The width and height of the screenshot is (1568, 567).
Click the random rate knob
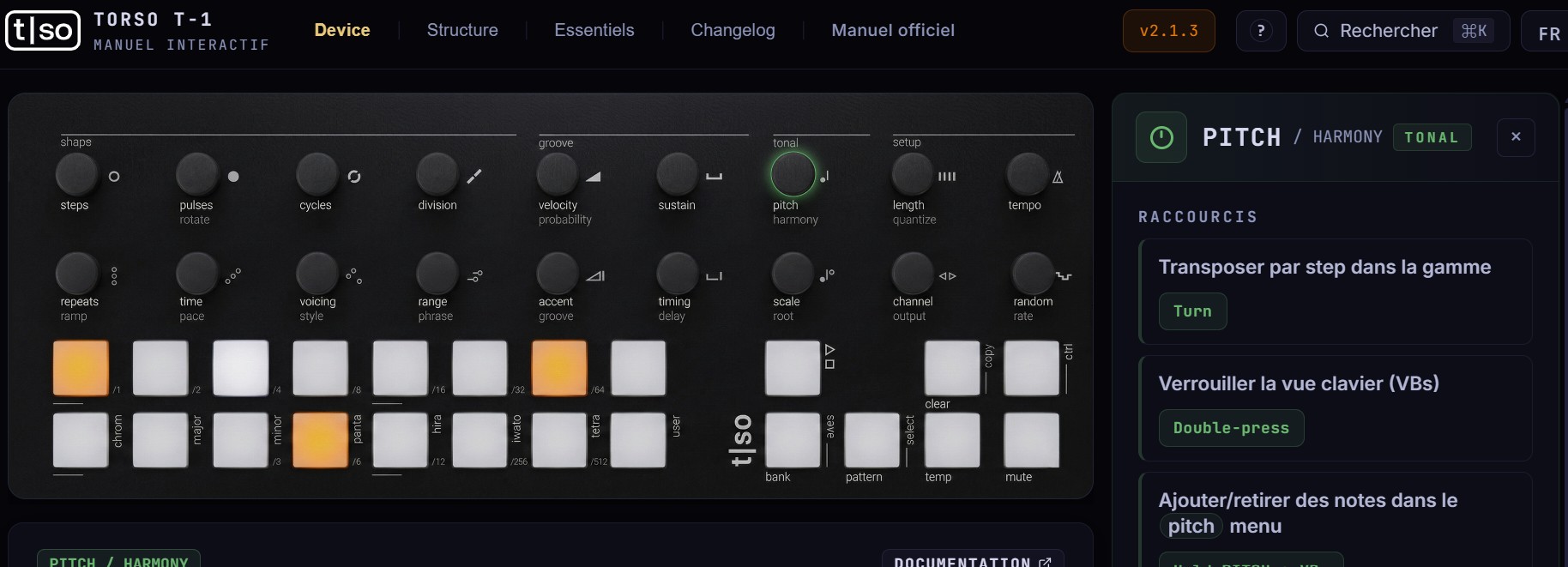1033,274
